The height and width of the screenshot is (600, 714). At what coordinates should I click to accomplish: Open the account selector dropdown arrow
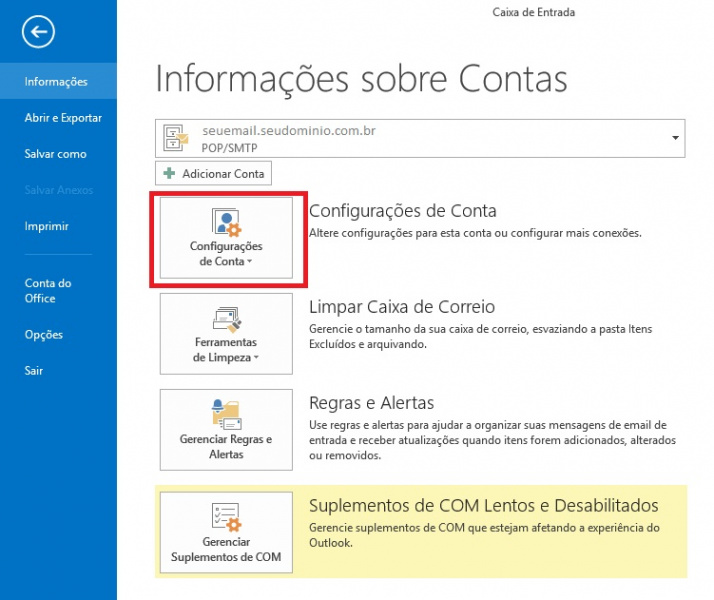[676, 137]
